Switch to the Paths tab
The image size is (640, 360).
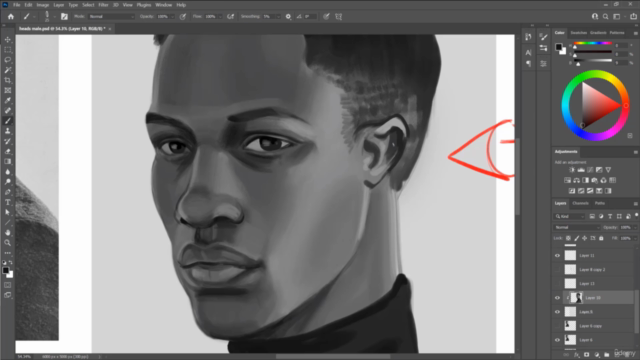pyautogui.click(x=599, y=203)
